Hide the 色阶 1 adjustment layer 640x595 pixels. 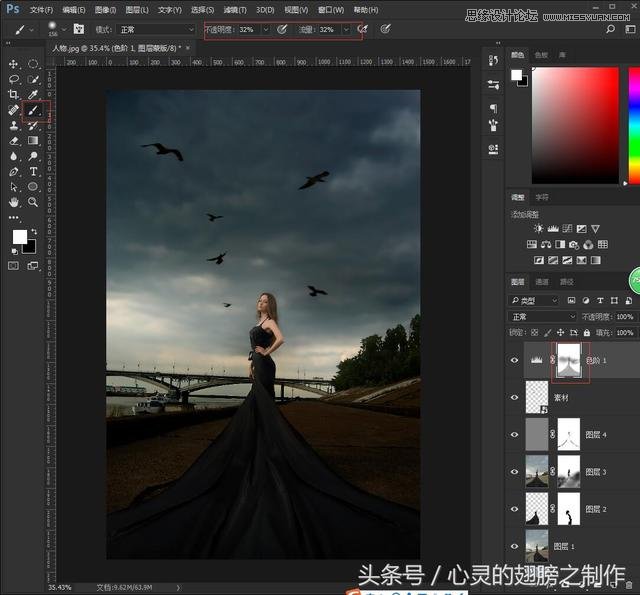[516, 360]
